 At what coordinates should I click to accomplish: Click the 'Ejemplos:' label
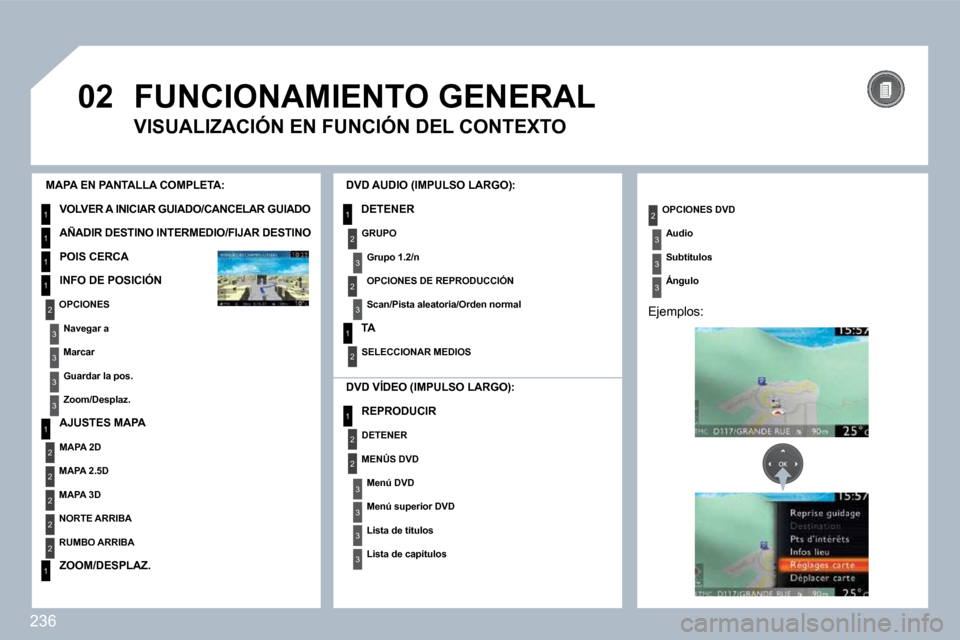[x=676, y=312]
